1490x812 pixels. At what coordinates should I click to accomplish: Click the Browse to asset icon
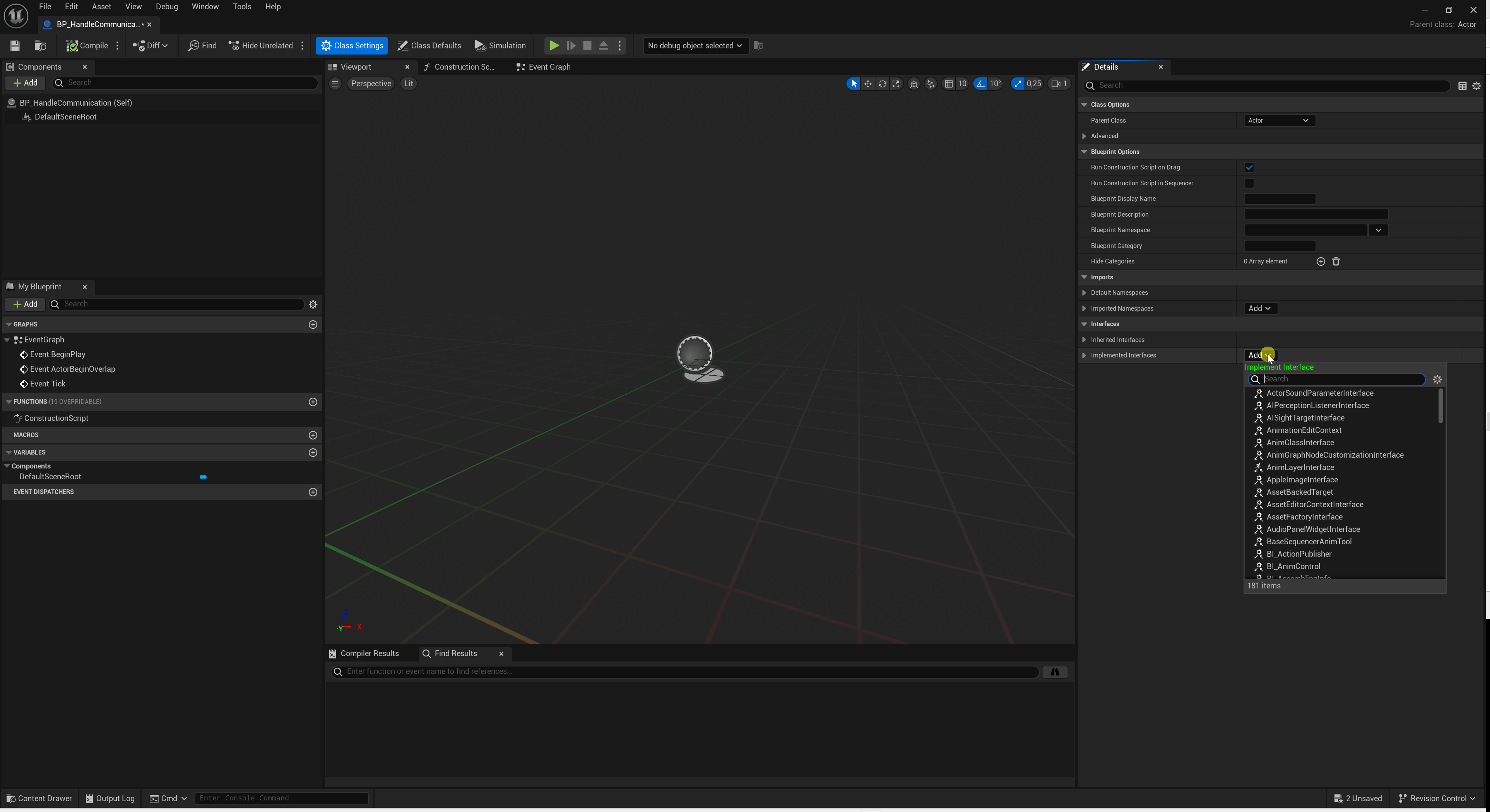tap(40, 46)
